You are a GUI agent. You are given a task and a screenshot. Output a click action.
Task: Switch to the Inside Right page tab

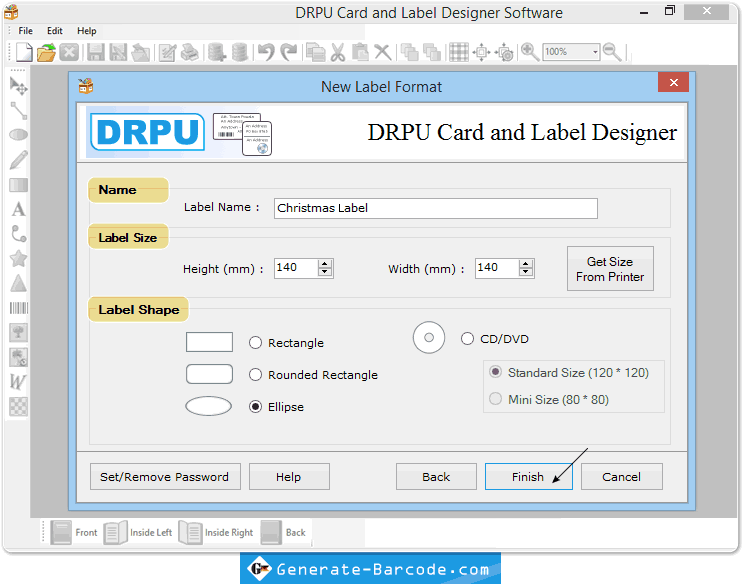pos(216,532)
